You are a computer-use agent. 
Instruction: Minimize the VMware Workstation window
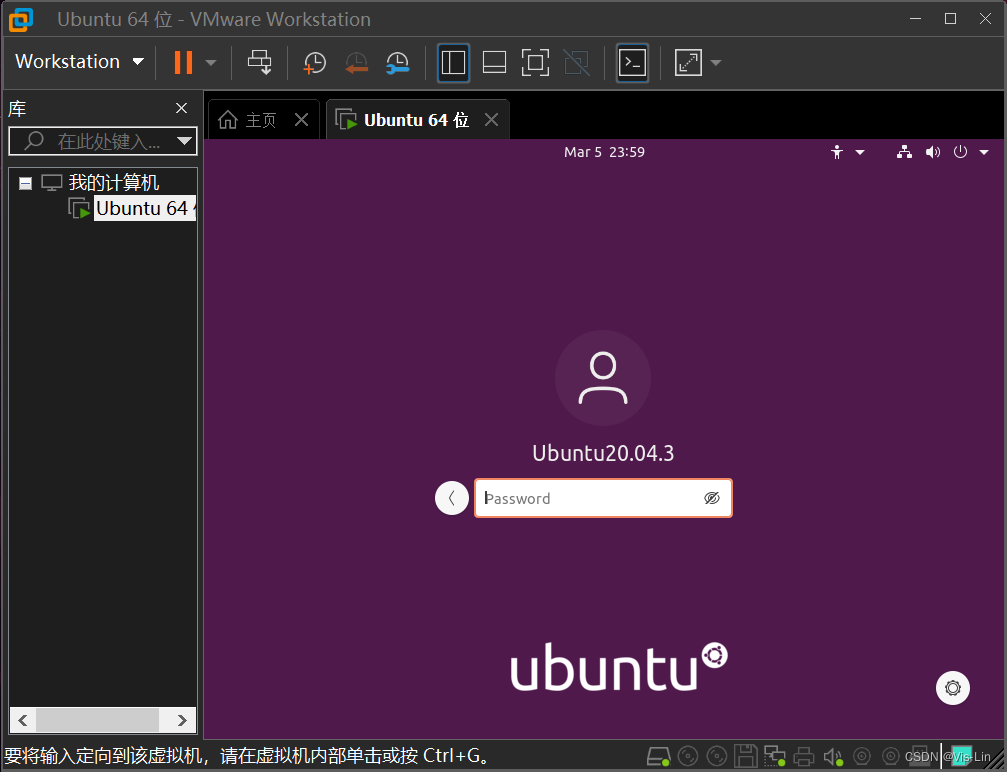click(915, 19)
